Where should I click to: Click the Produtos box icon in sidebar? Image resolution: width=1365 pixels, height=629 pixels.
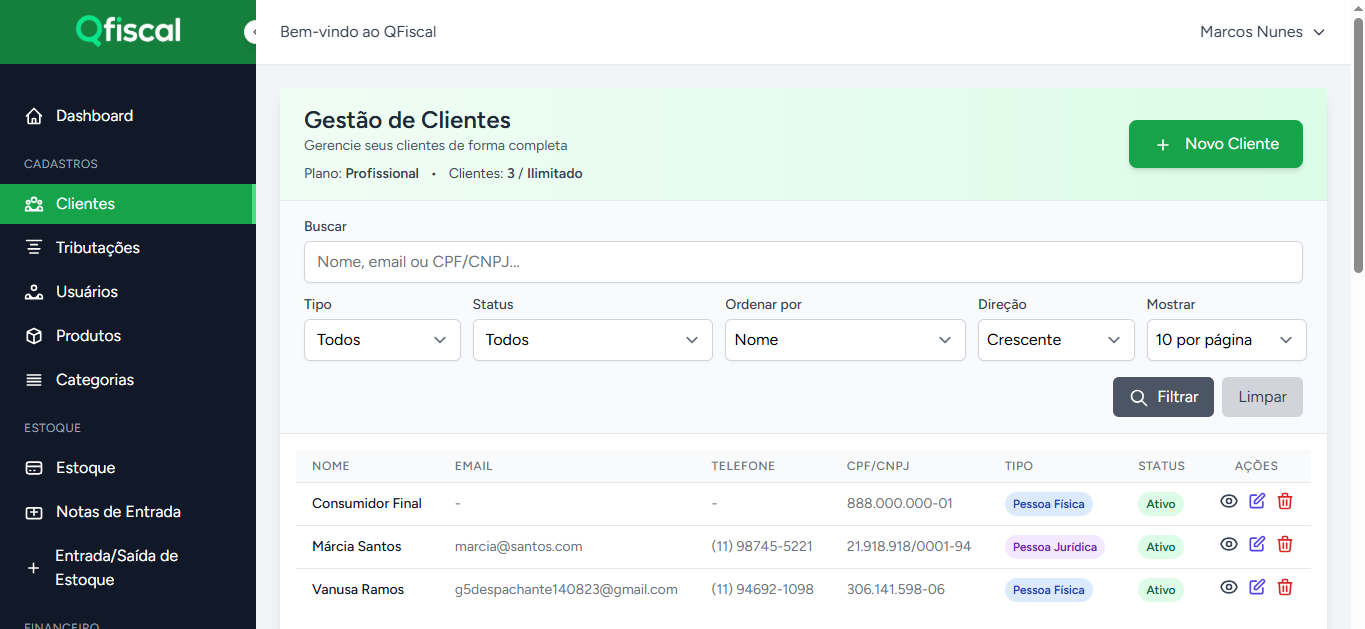[34, 336]
